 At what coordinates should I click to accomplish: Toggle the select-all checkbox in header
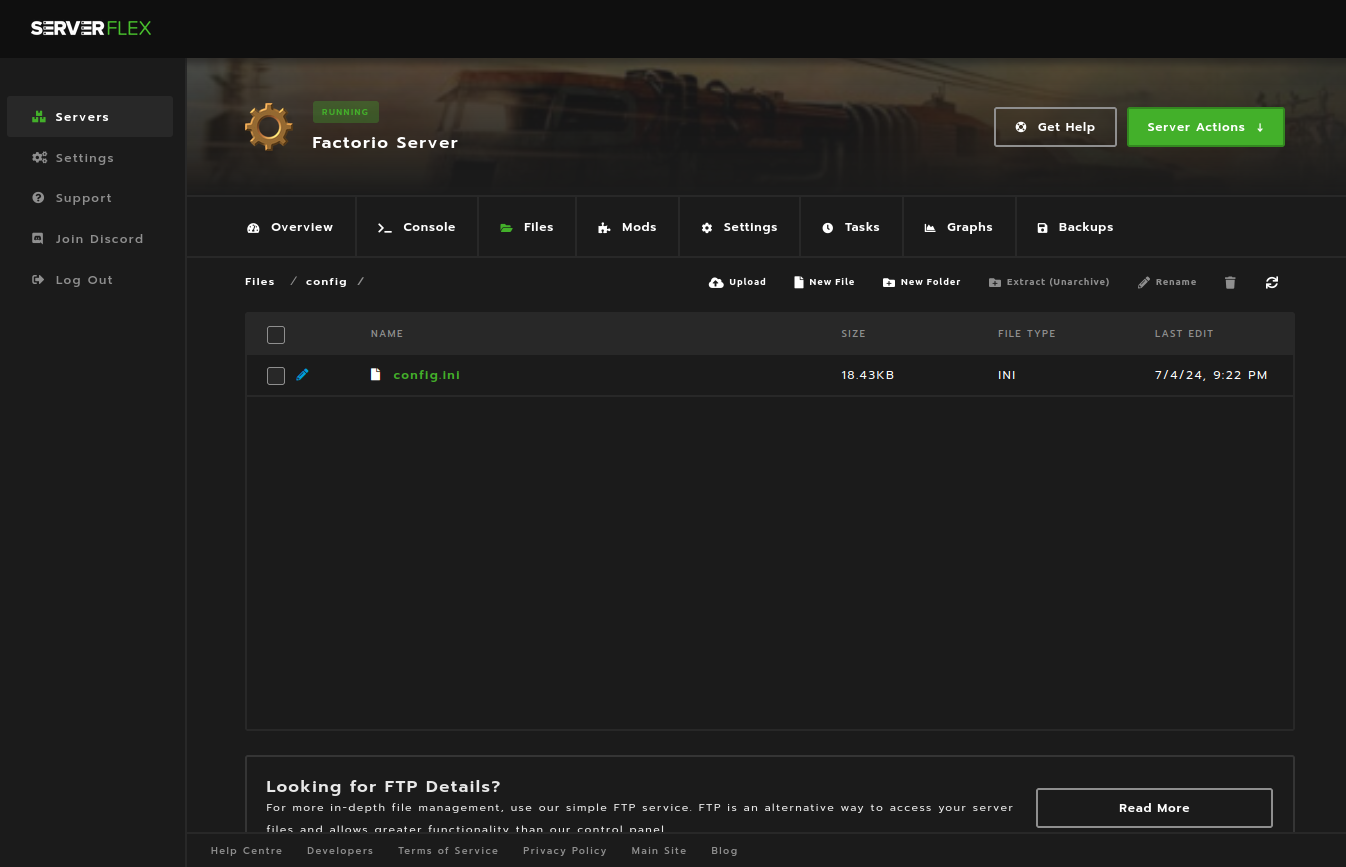coord(276,335)
